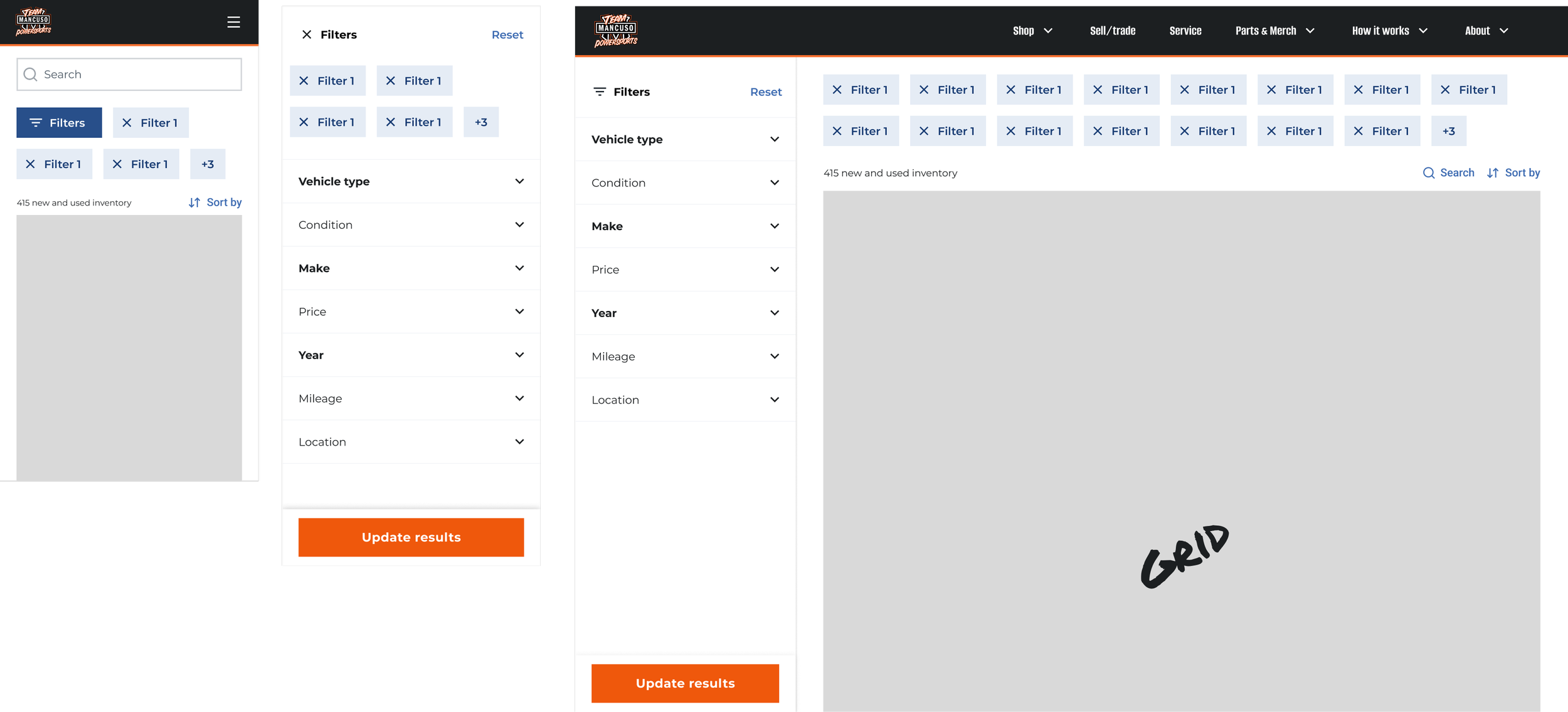Click the Reset link in the Filters panel
Viewport: 1568px width, 712px height.
[x=766, y=92]
